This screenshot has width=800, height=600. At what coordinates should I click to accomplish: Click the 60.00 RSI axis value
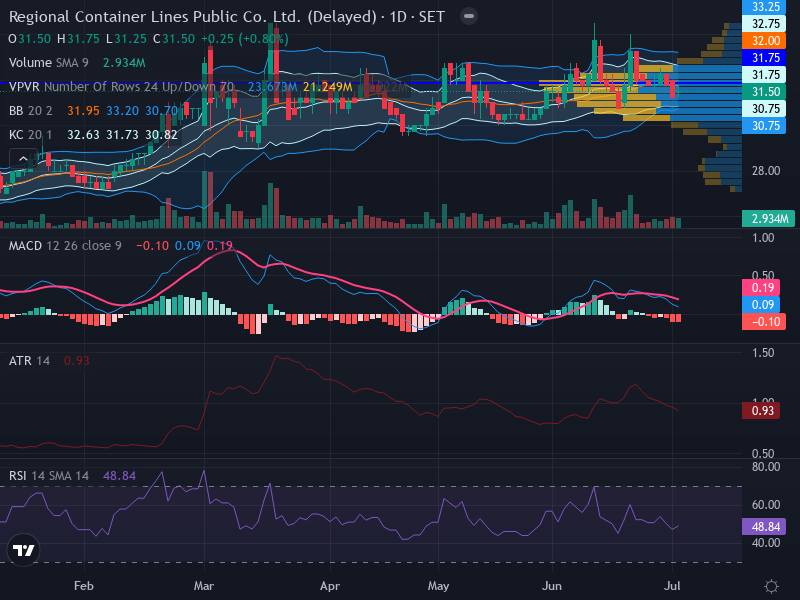point(766,505)
